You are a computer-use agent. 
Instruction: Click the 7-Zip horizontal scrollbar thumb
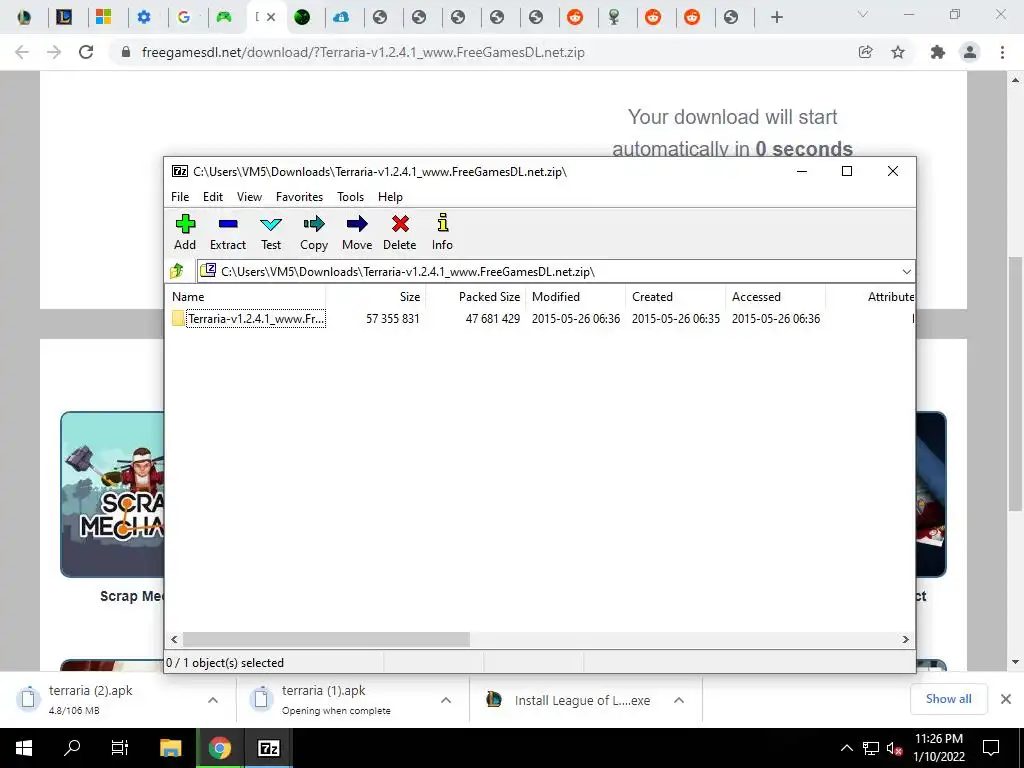pyautogui.click(x=326, y=639)
